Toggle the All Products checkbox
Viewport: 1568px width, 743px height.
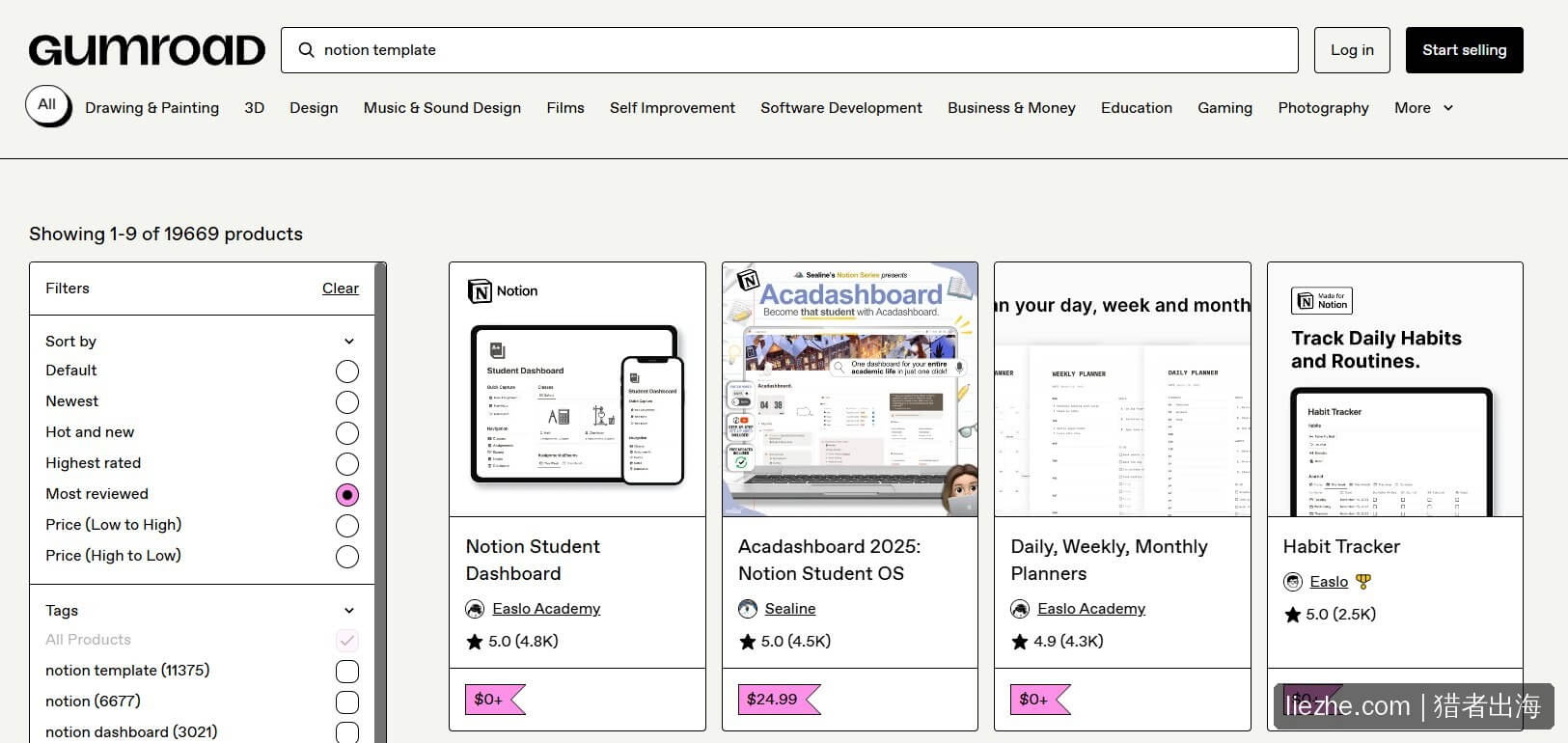347,641
